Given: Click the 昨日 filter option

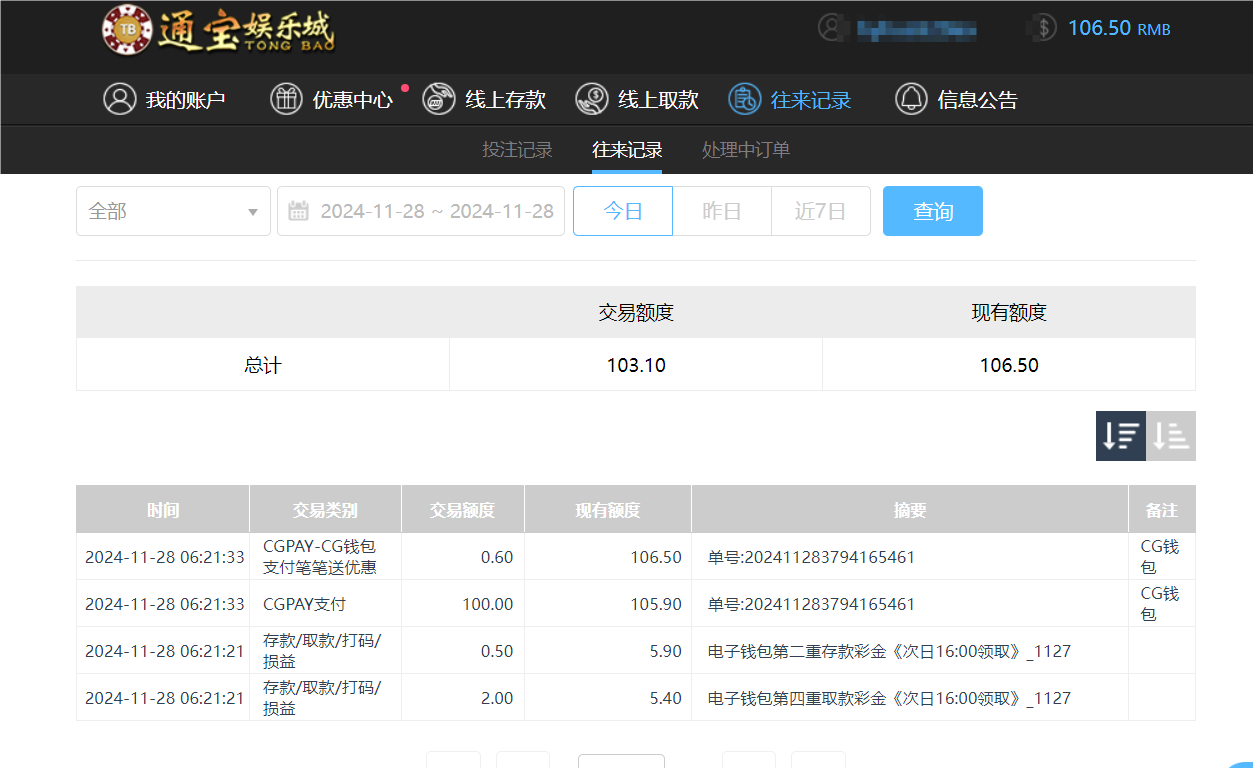Looking at the screenshot, I should tap(721, 211).
